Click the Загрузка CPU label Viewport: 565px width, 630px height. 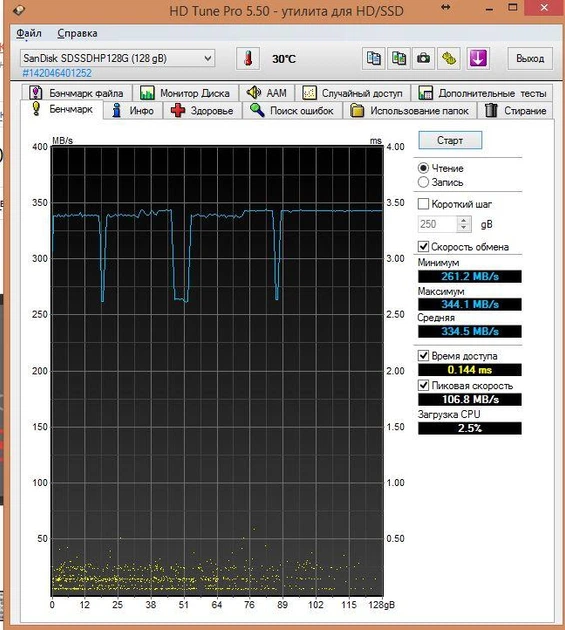pos(449,414)
